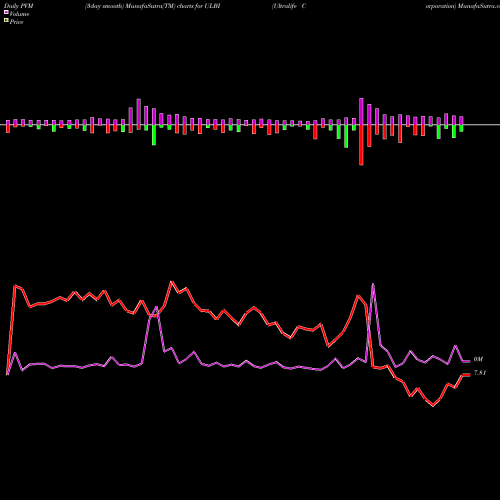The height and width of the screenshot is (500, 500).
Task: Select the 'Volume' legend label
Action: click(x=19, y=14)
